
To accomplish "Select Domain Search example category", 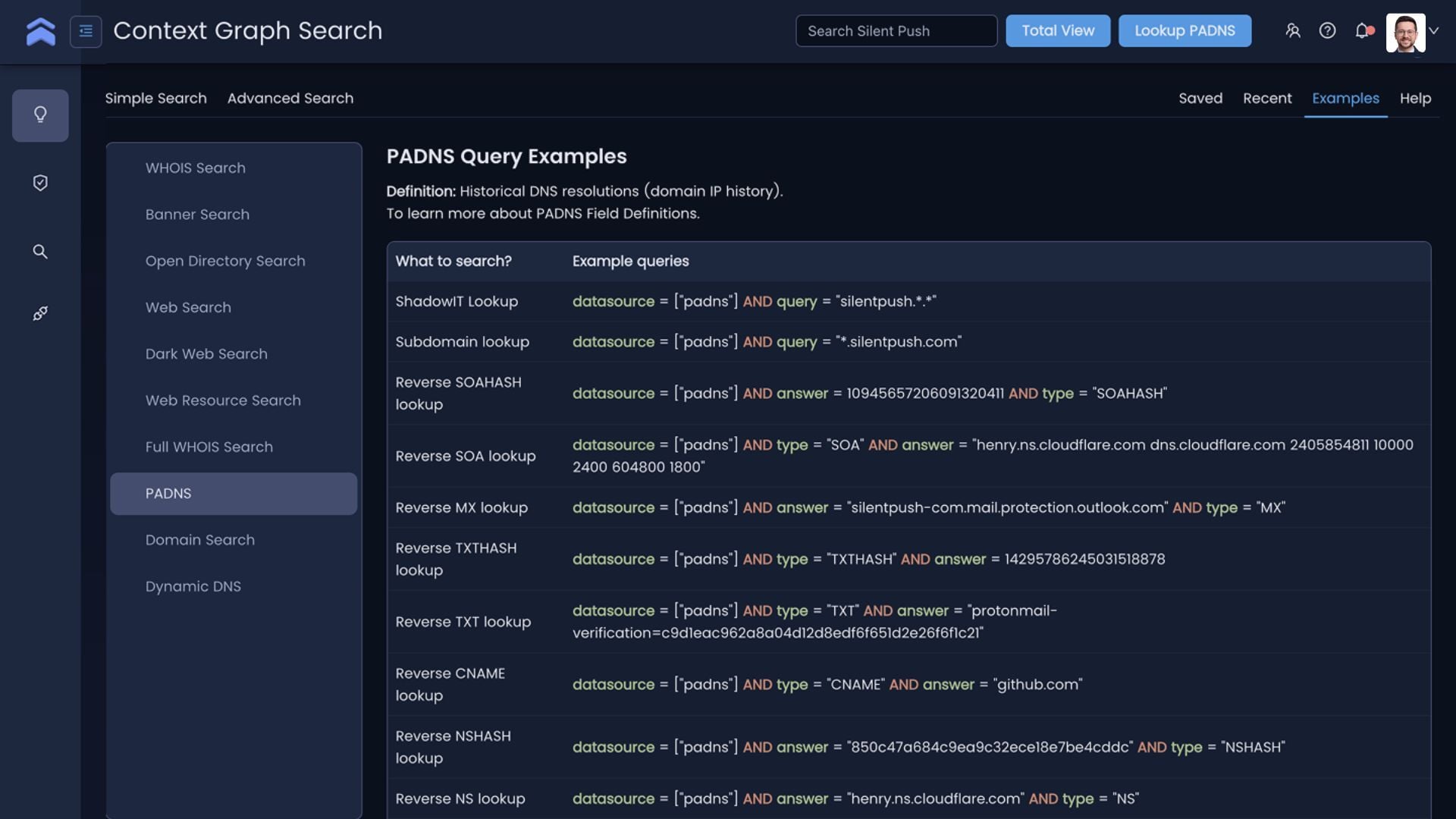I will (x=234, y=540).
